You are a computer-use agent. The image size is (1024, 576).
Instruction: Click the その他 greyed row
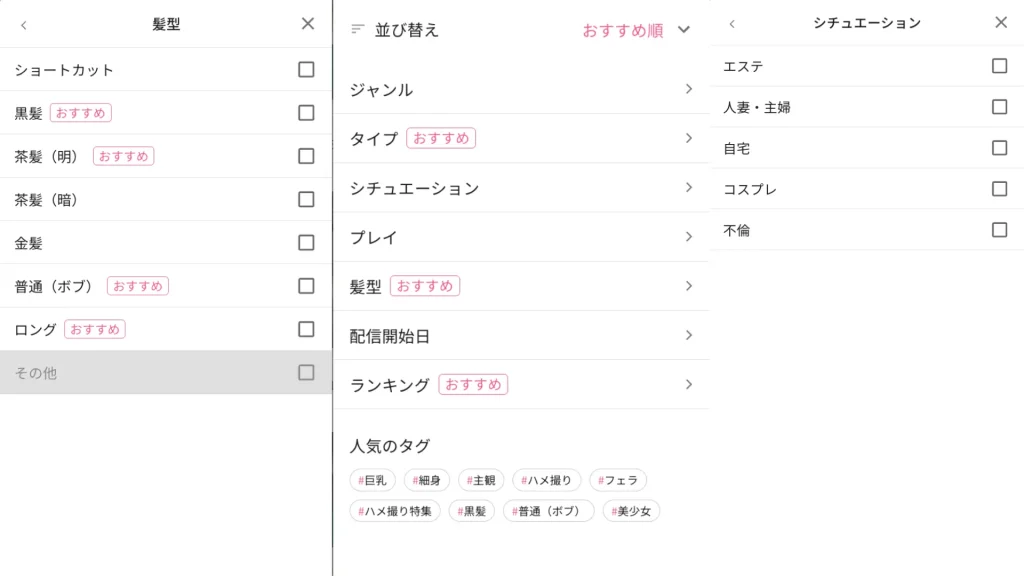[x=165, y=372]
